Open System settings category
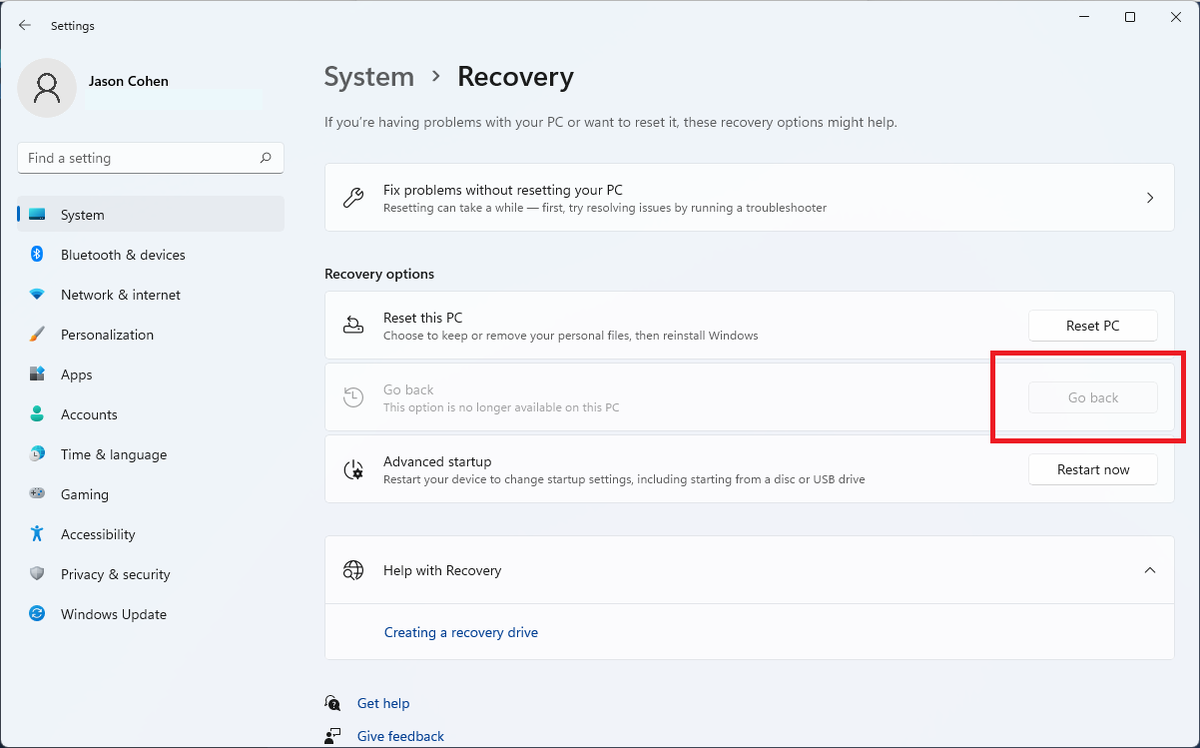Viewport: 1200px width, 748px height. [x=151, y=215]
